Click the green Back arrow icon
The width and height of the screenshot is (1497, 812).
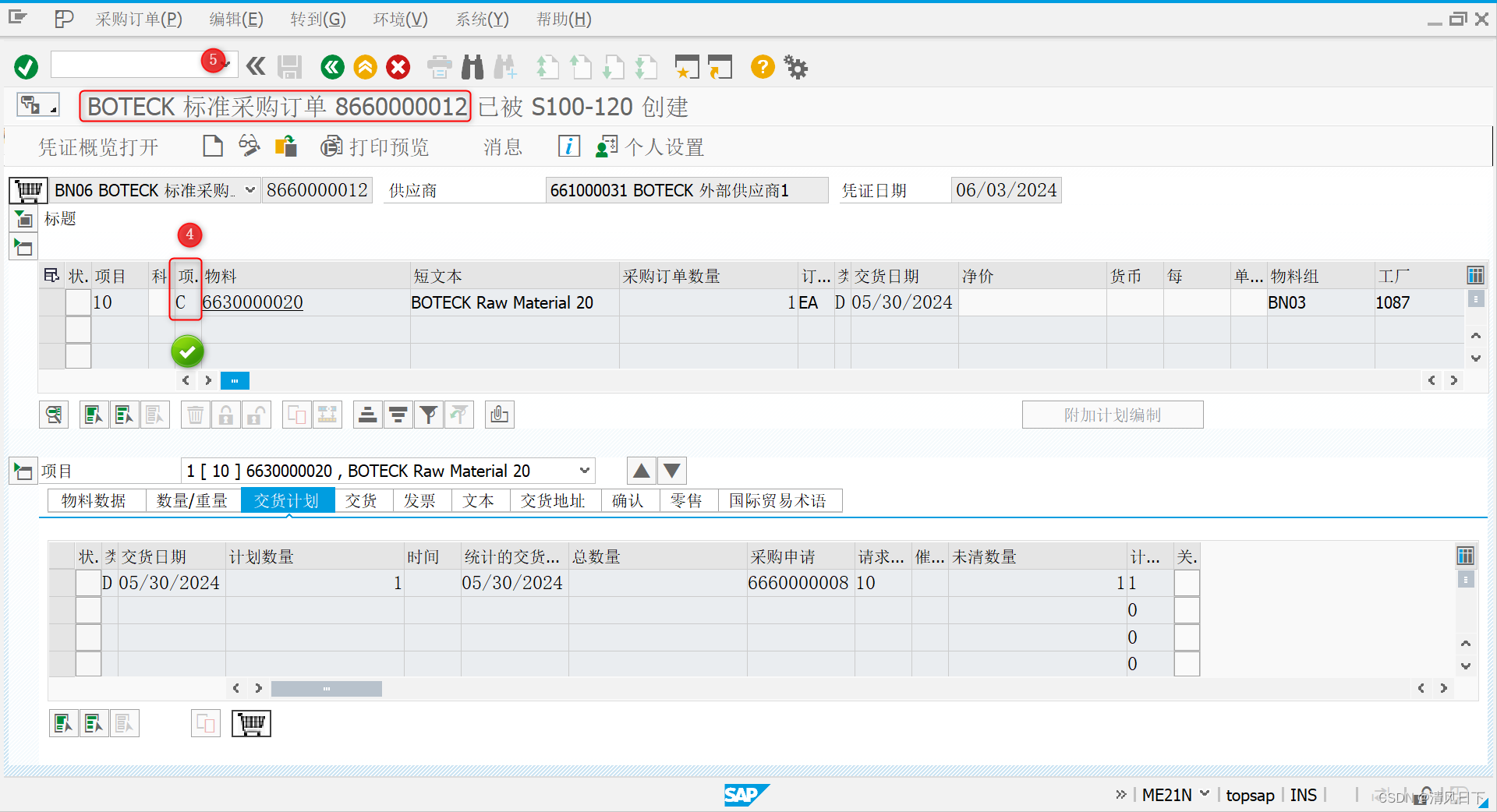pyautogui.click(x=332, y=67)
